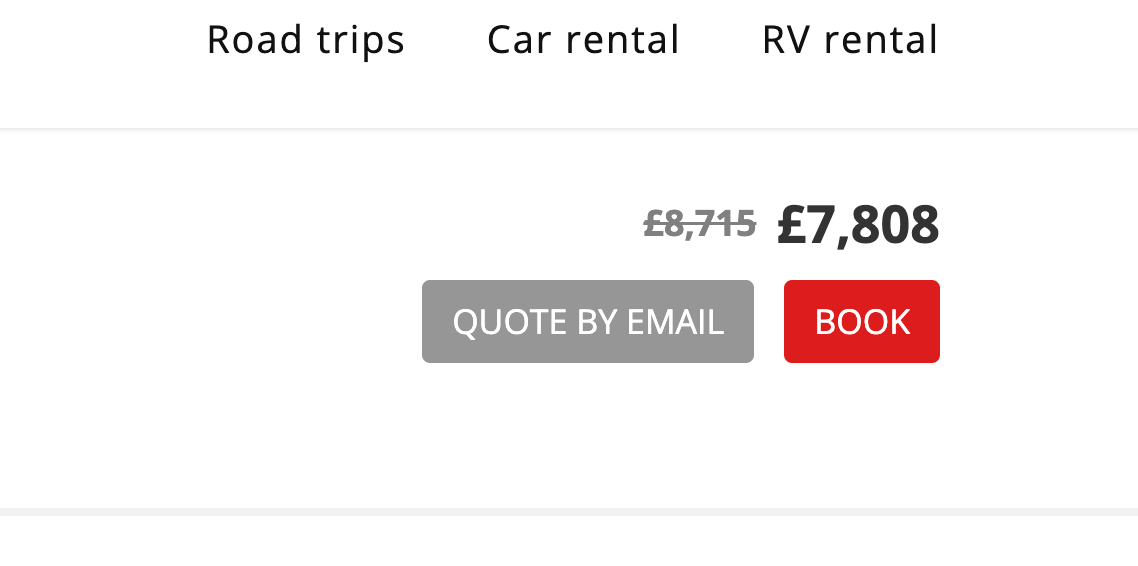The image size is (1138, 566).
Task: Switch to RV rental tab
Action: coord(850,40)
